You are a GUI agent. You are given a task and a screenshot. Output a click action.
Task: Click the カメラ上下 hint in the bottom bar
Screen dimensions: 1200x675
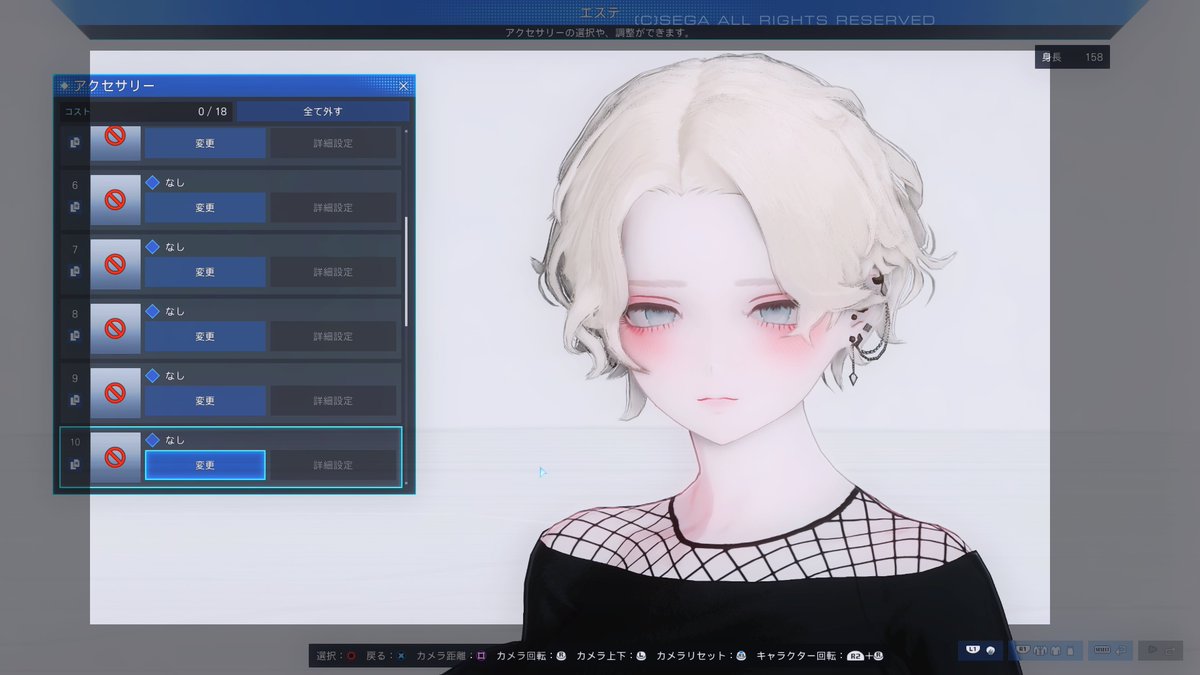611,656
